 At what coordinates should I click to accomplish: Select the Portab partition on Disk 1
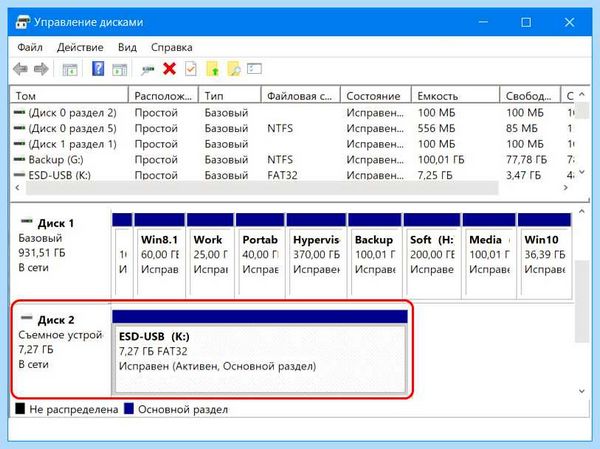coord(260,256)
